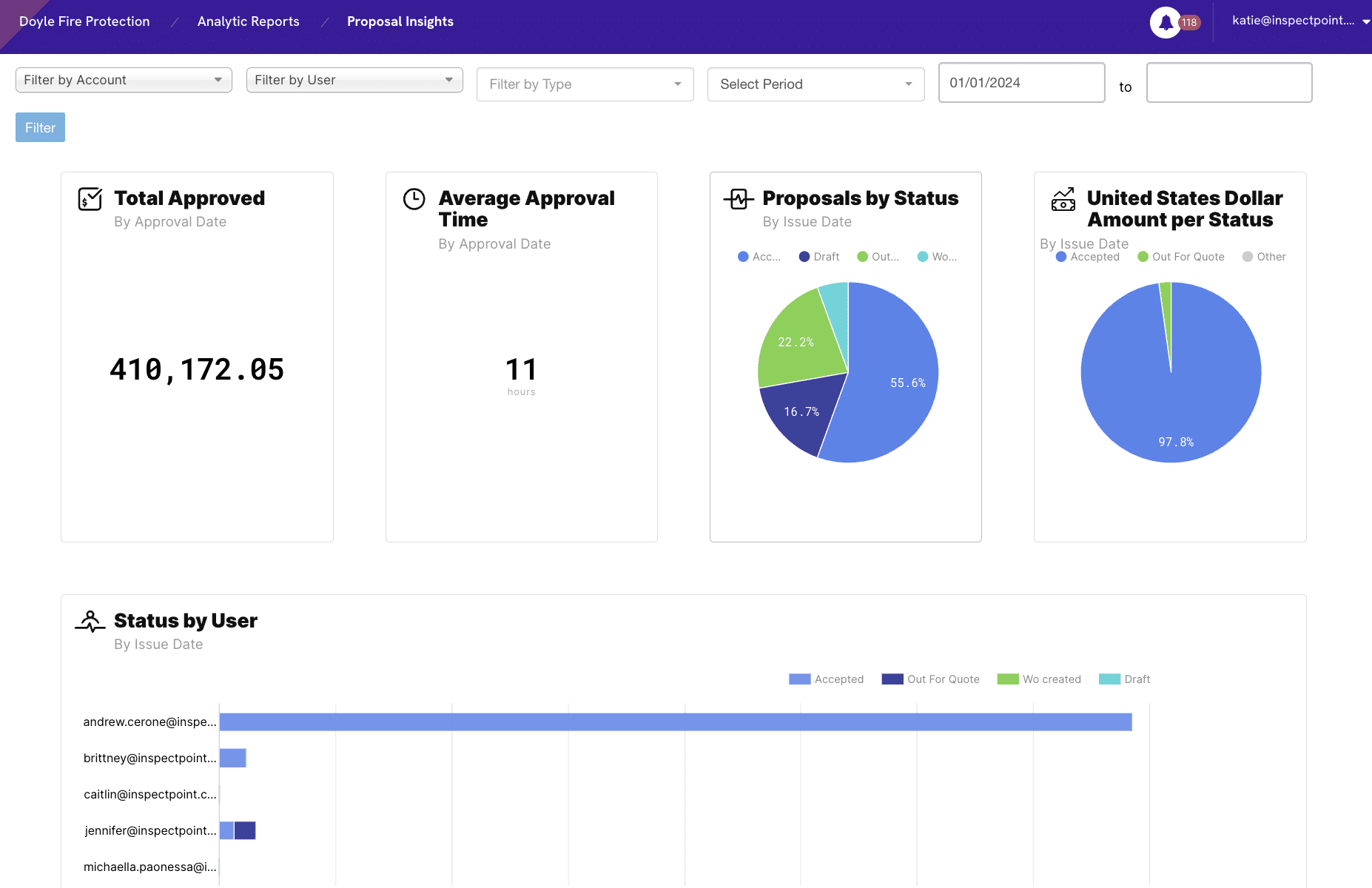Toggle Wo created legend in Status by User

tap(1039, 679)
